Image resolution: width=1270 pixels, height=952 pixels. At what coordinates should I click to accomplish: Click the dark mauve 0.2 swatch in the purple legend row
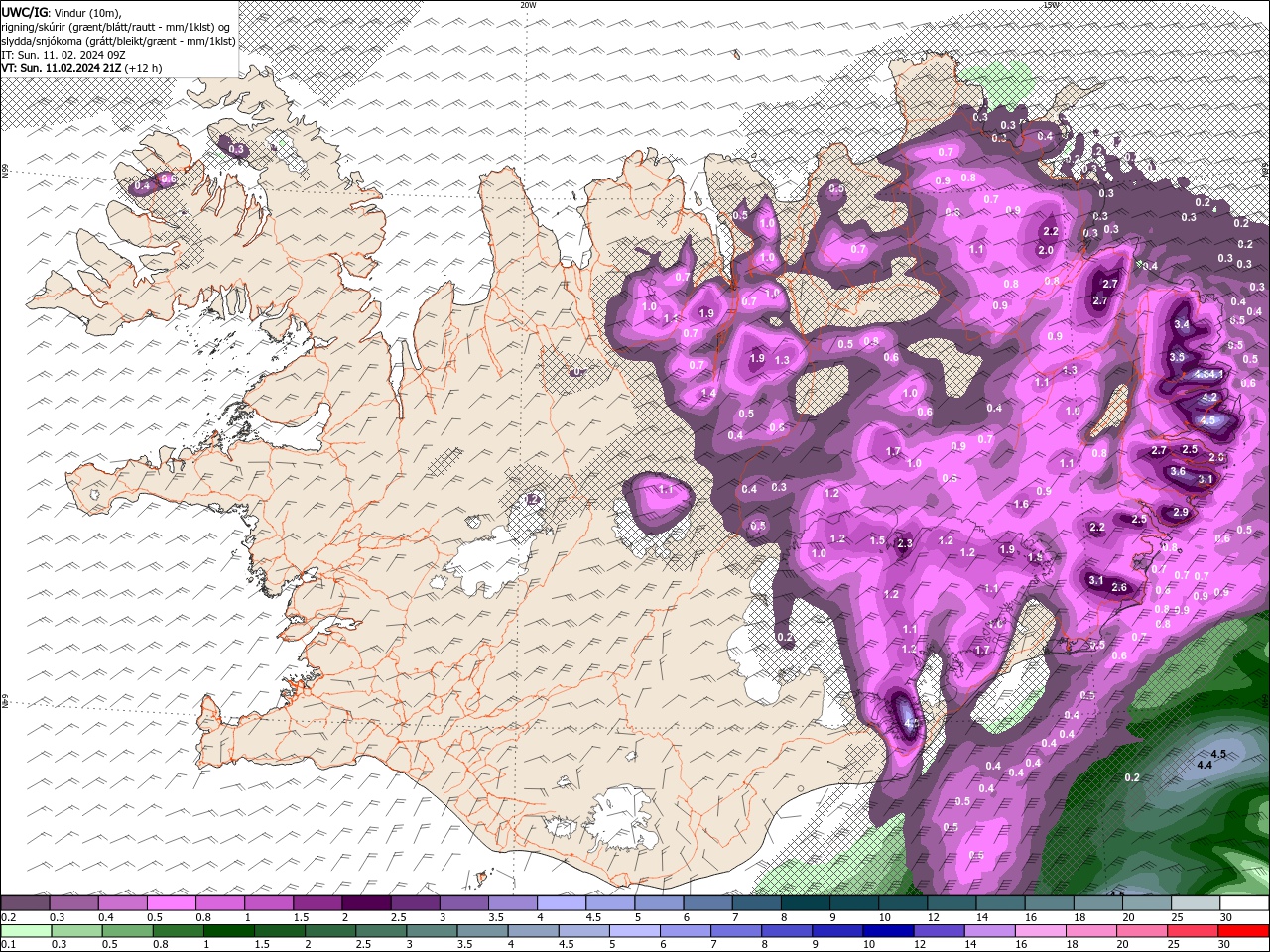pos(25,903)
